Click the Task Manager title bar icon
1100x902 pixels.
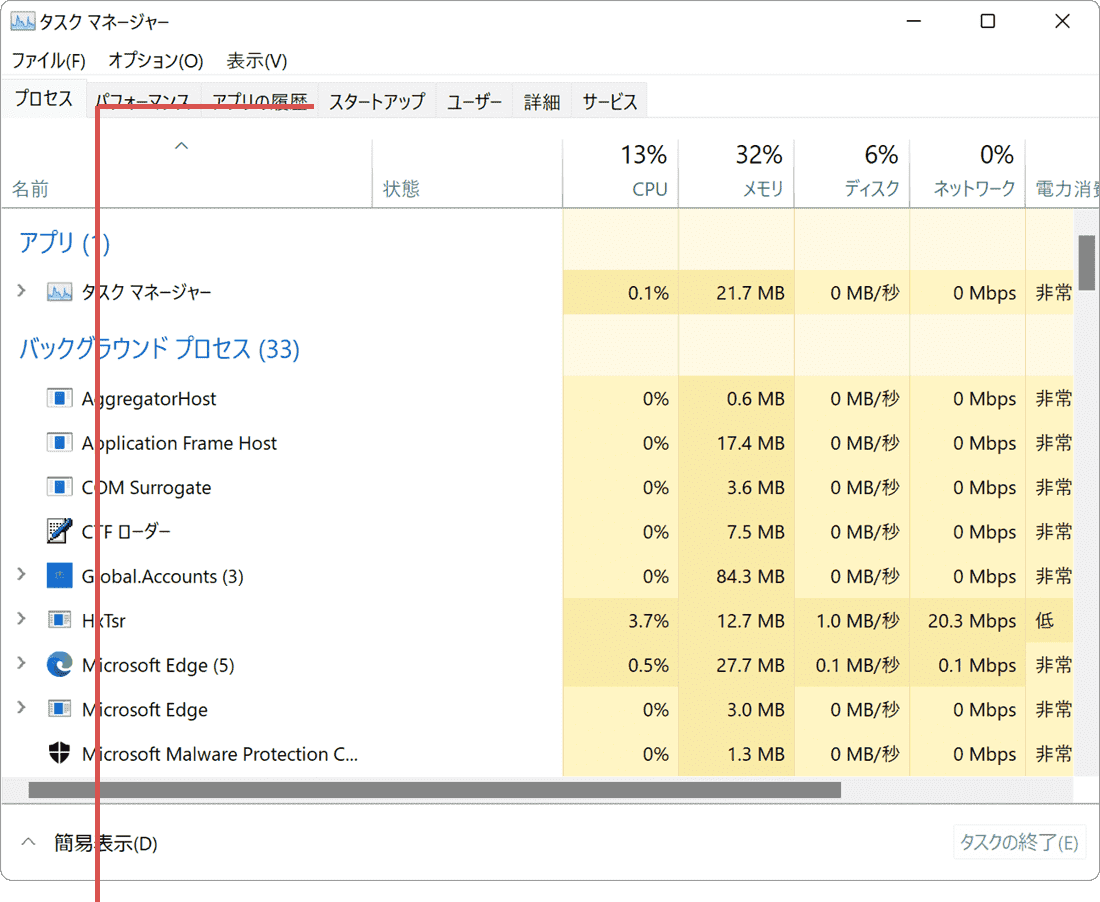[x=22, y=22]
